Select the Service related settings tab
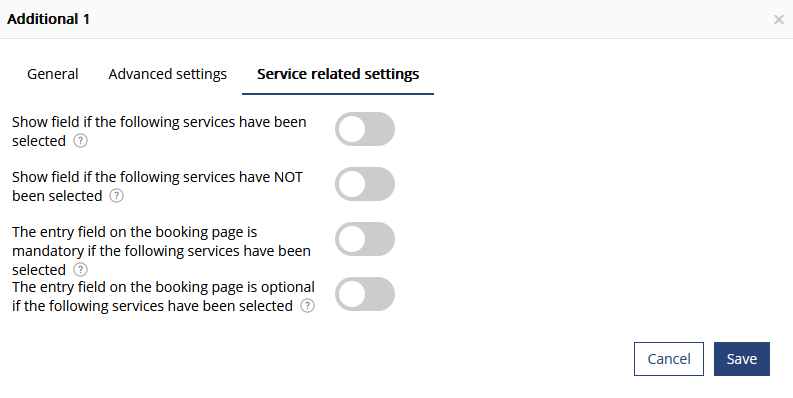 pos(338,74)
